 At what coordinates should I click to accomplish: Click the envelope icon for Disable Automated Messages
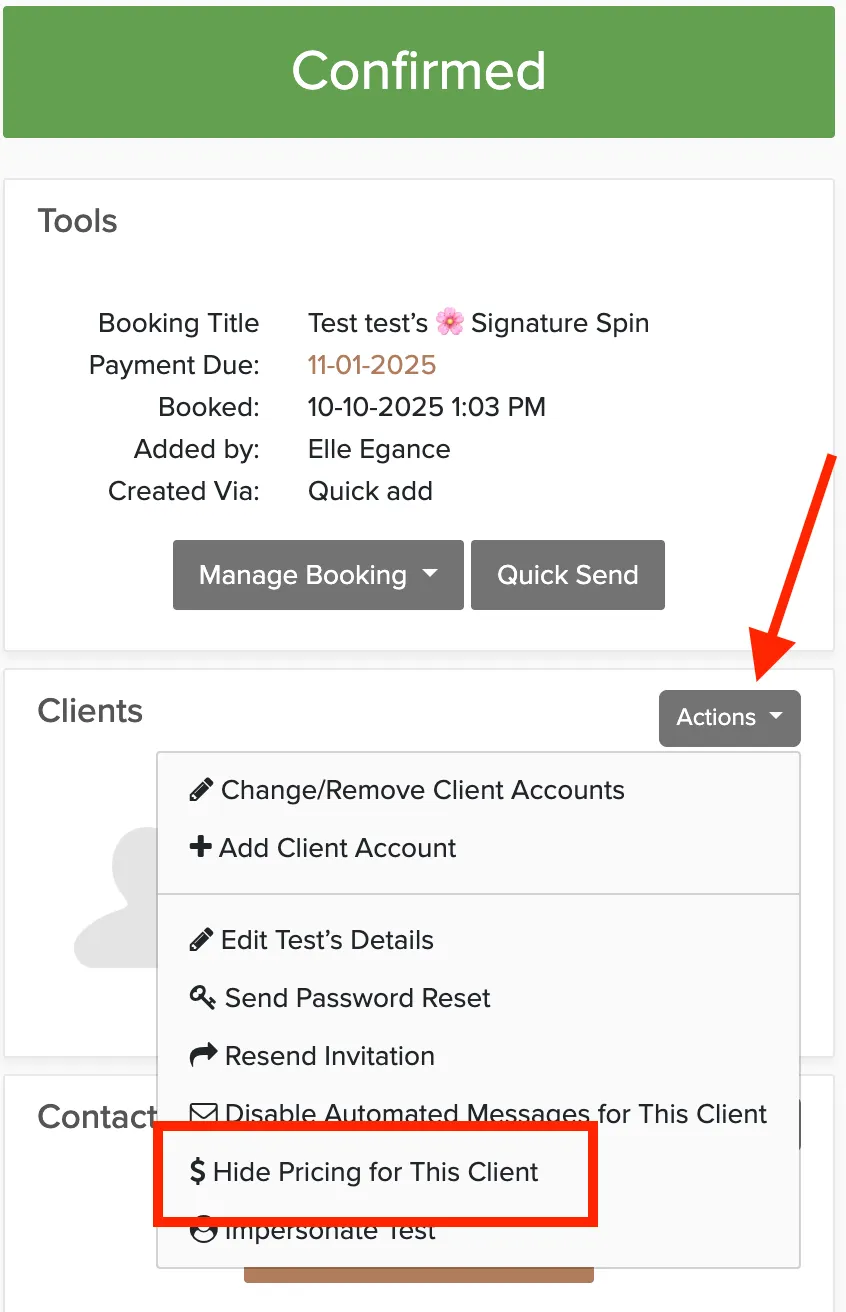tap(203, 1114)
